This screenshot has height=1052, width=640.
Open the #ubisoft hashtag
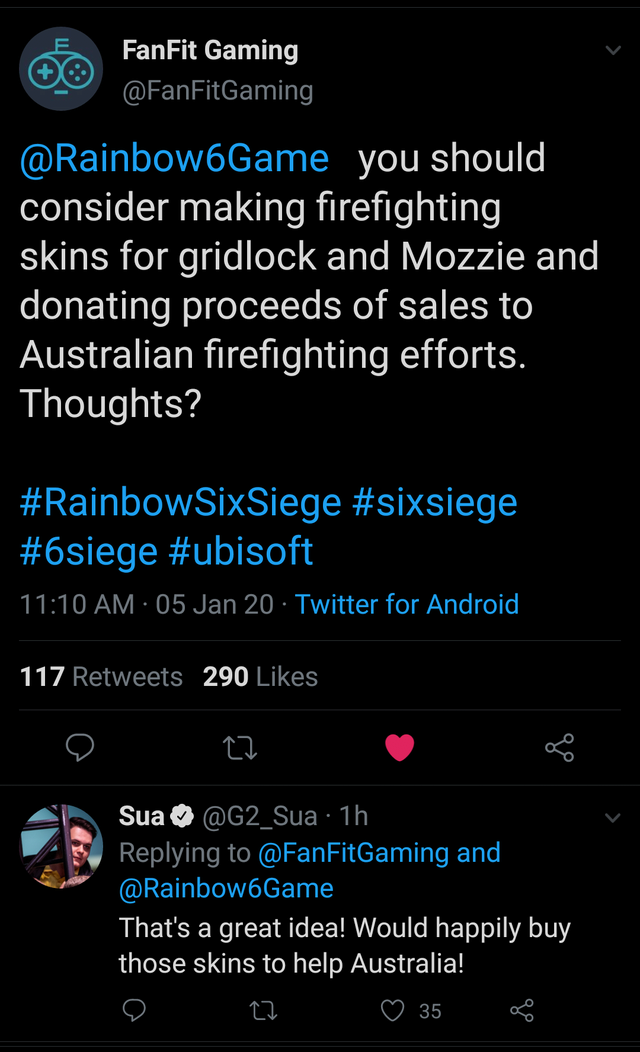(240, 551)
